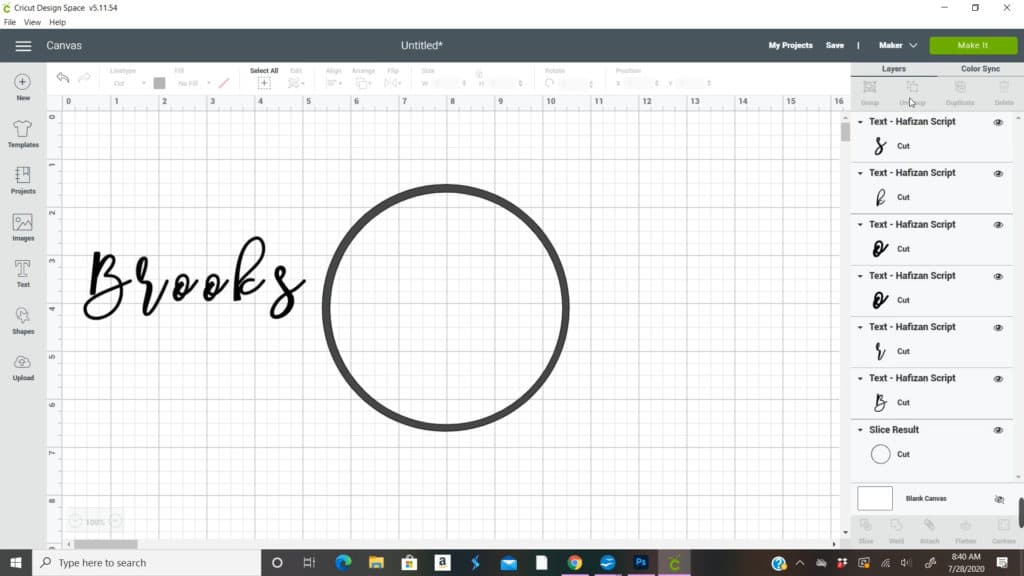Click the Fill color swatch with red slash
This screenshot has width=1024, height=576.
pyautogui.click(x=224, y=83)
